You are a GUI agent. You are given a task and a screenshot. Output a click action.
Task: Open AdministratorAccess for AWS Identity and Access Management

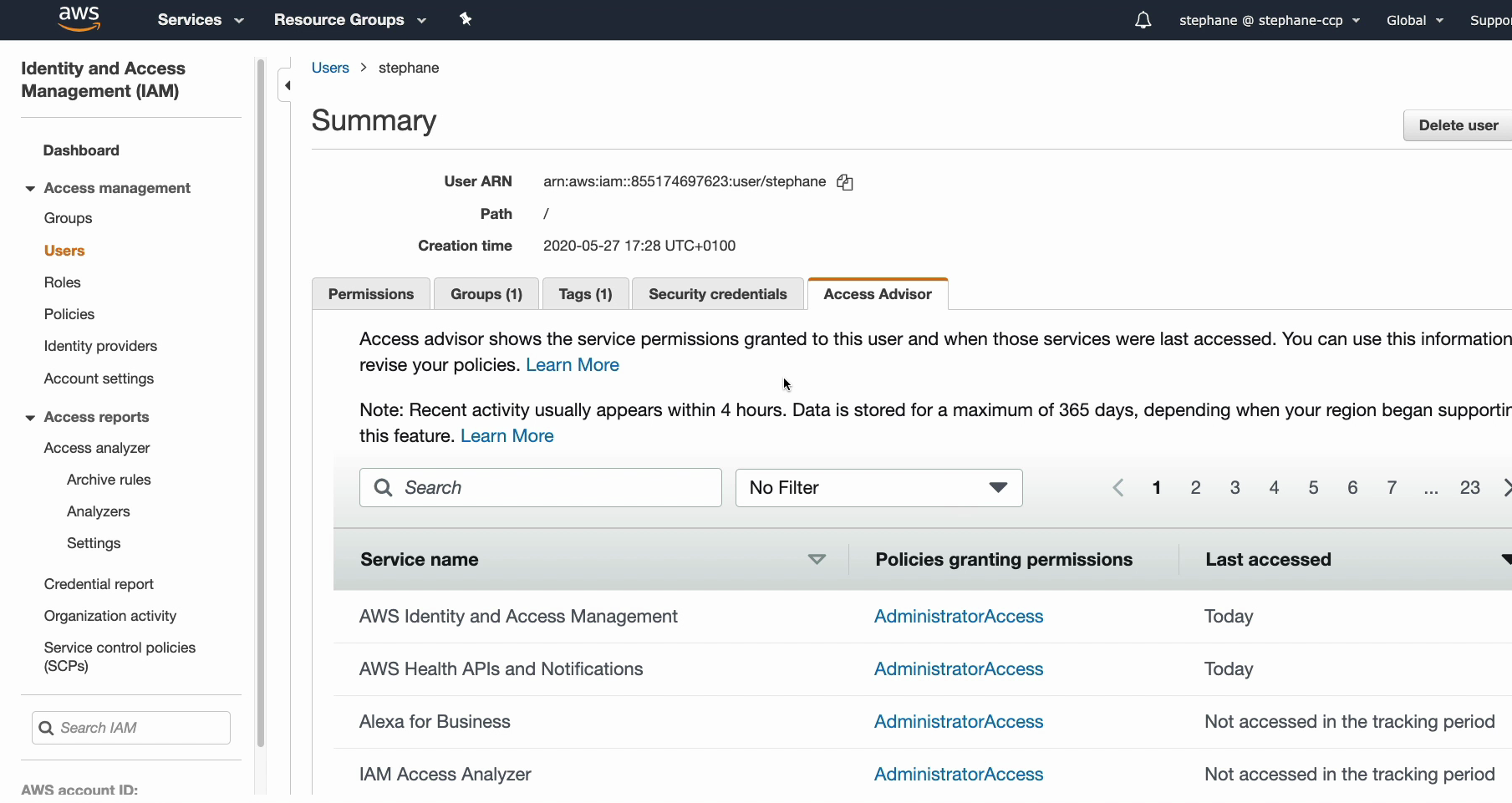(959, 617)
